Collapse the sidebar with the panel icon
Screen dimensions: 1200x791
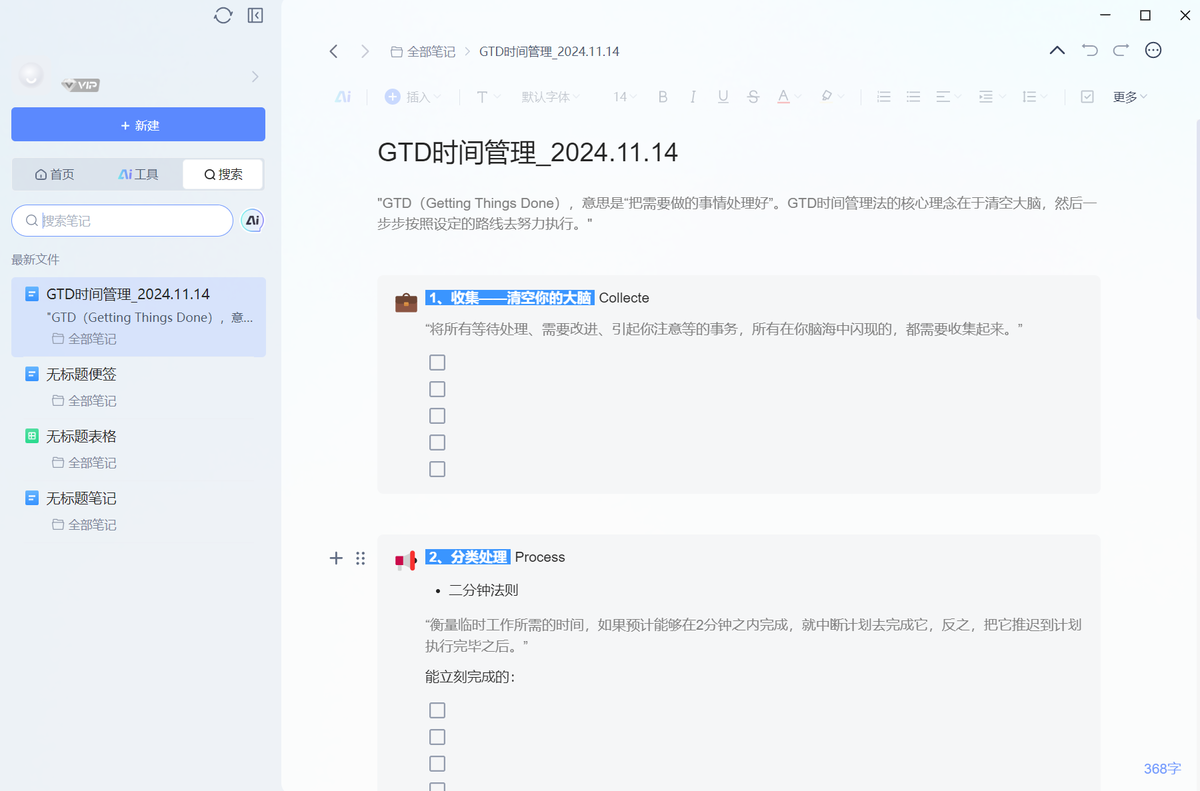coord(255,15)
